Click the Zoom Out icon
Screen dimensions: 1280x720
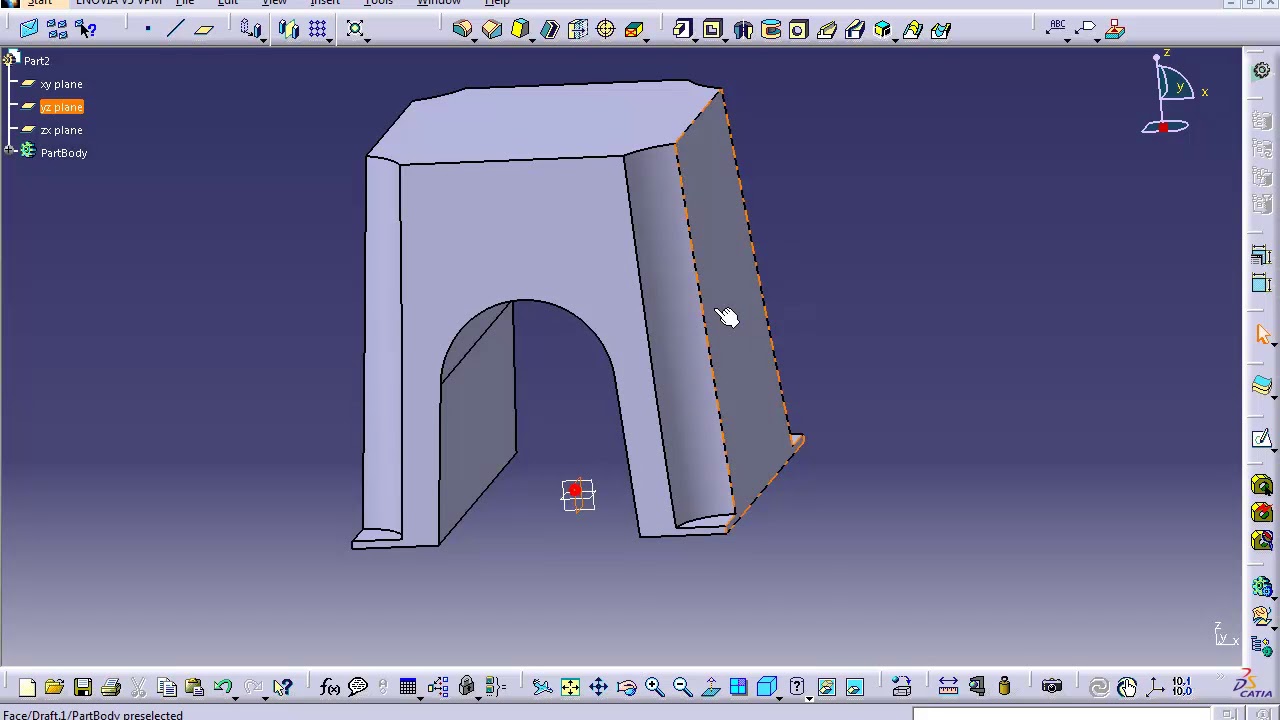[682, 687]
